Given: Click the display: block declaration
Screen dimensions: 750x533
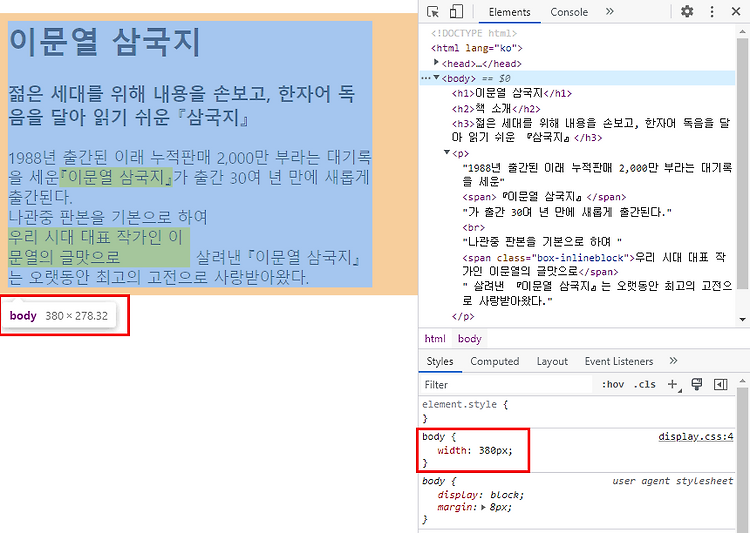Looking at the screenshot, I should [x=480, y=495].
